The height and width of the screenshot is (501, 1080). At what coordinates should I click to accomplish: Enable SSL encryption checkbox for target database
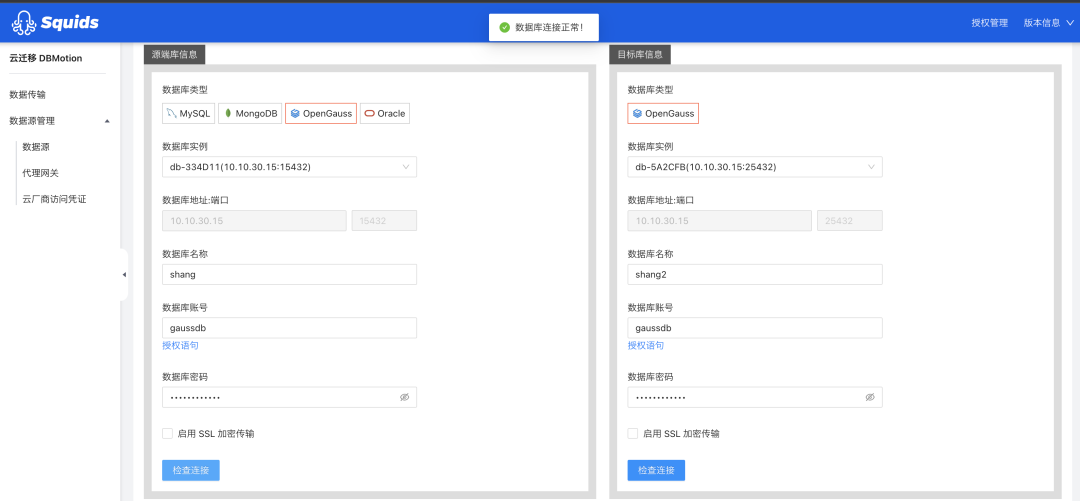pyautogui.click(x=633, y=433)
